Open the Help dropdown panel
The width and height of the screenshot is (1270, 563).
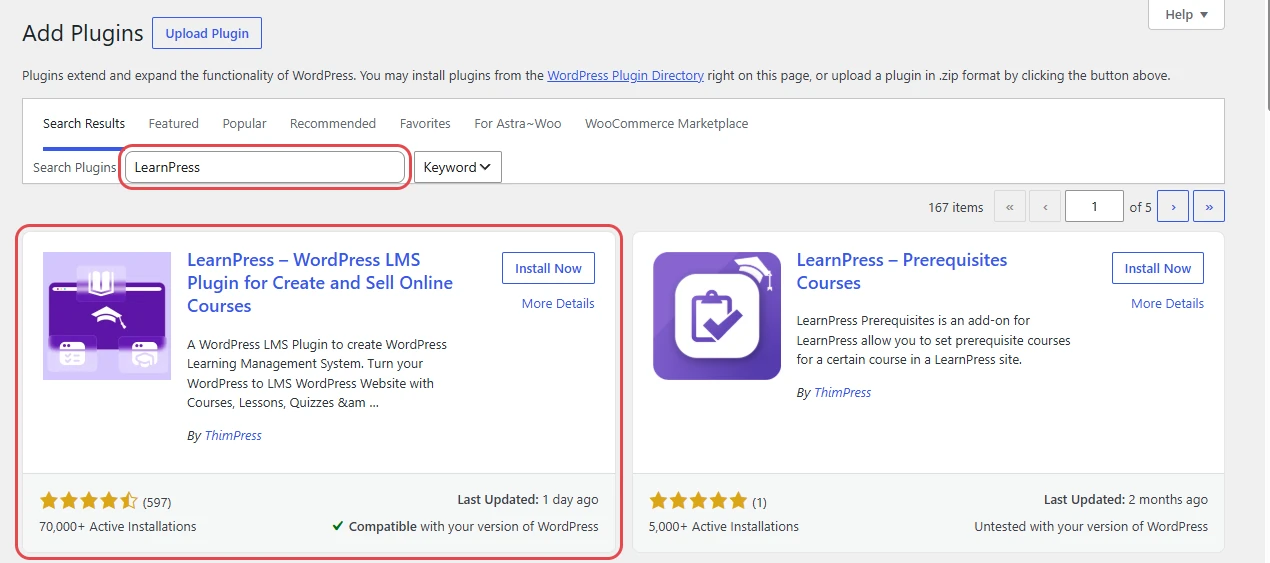point(1187,15)
